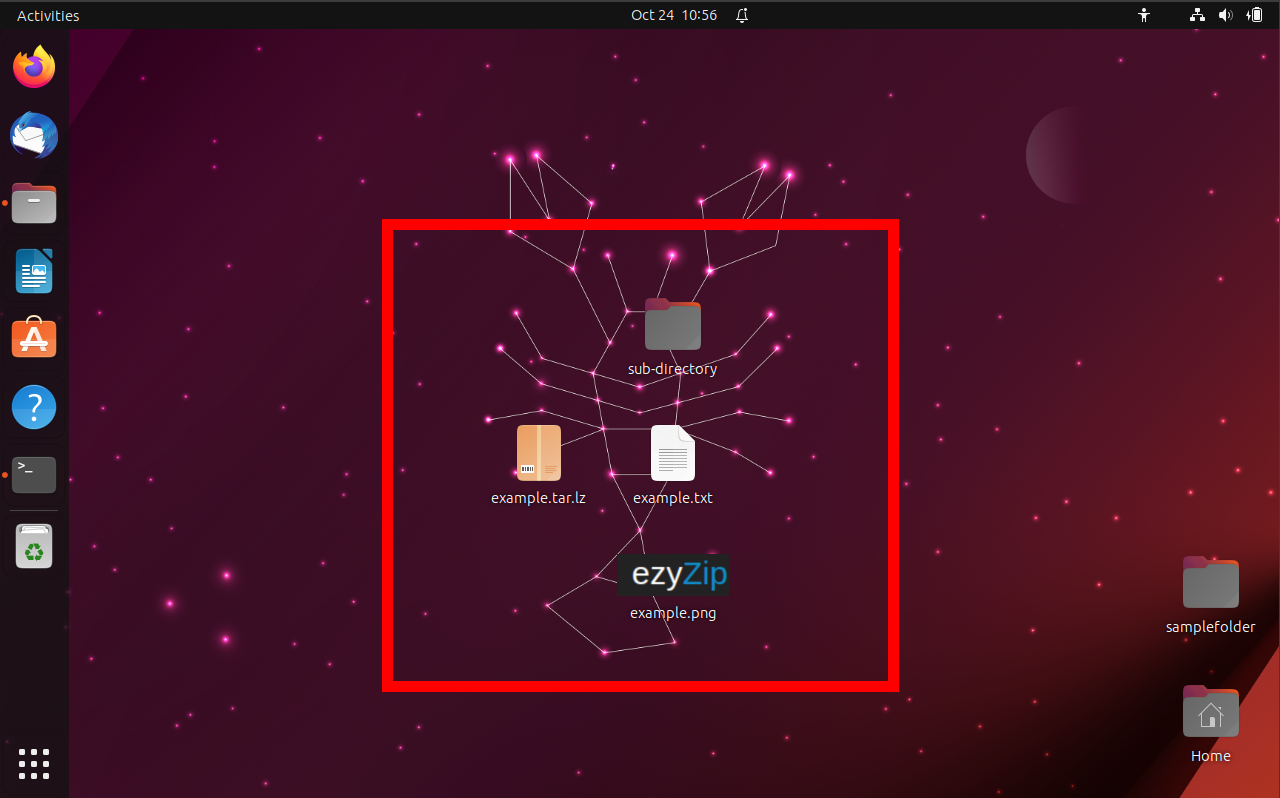Select the example.png image thumbnail
The image size is (1280, 798).
(x=672, y=574)
